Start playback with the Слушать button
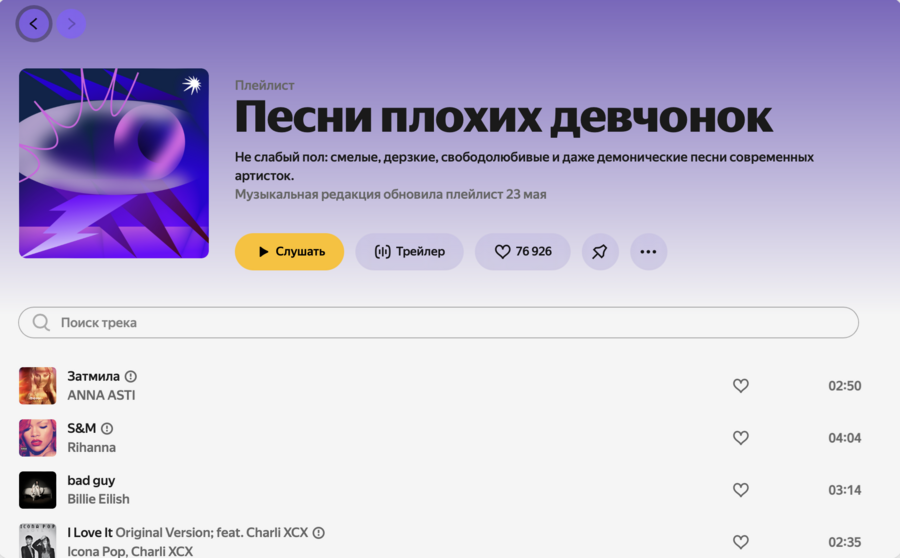The height and width of the screenshot is (558, 900). (x=289, y=251)
